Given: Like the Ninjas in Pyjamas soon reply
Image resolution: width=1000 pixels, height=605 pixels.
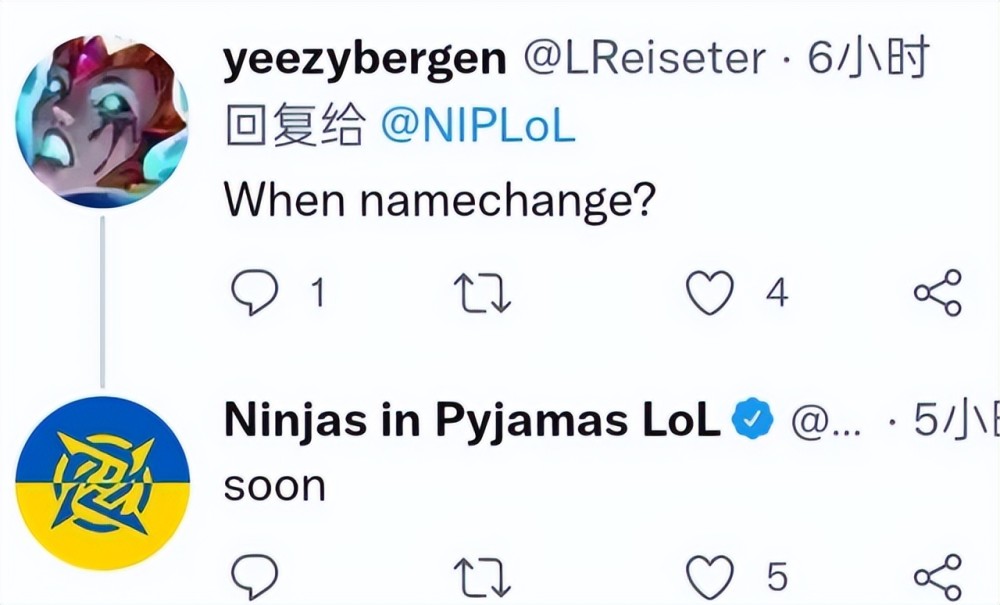Looking at the screenshot, I should [709, 577].
